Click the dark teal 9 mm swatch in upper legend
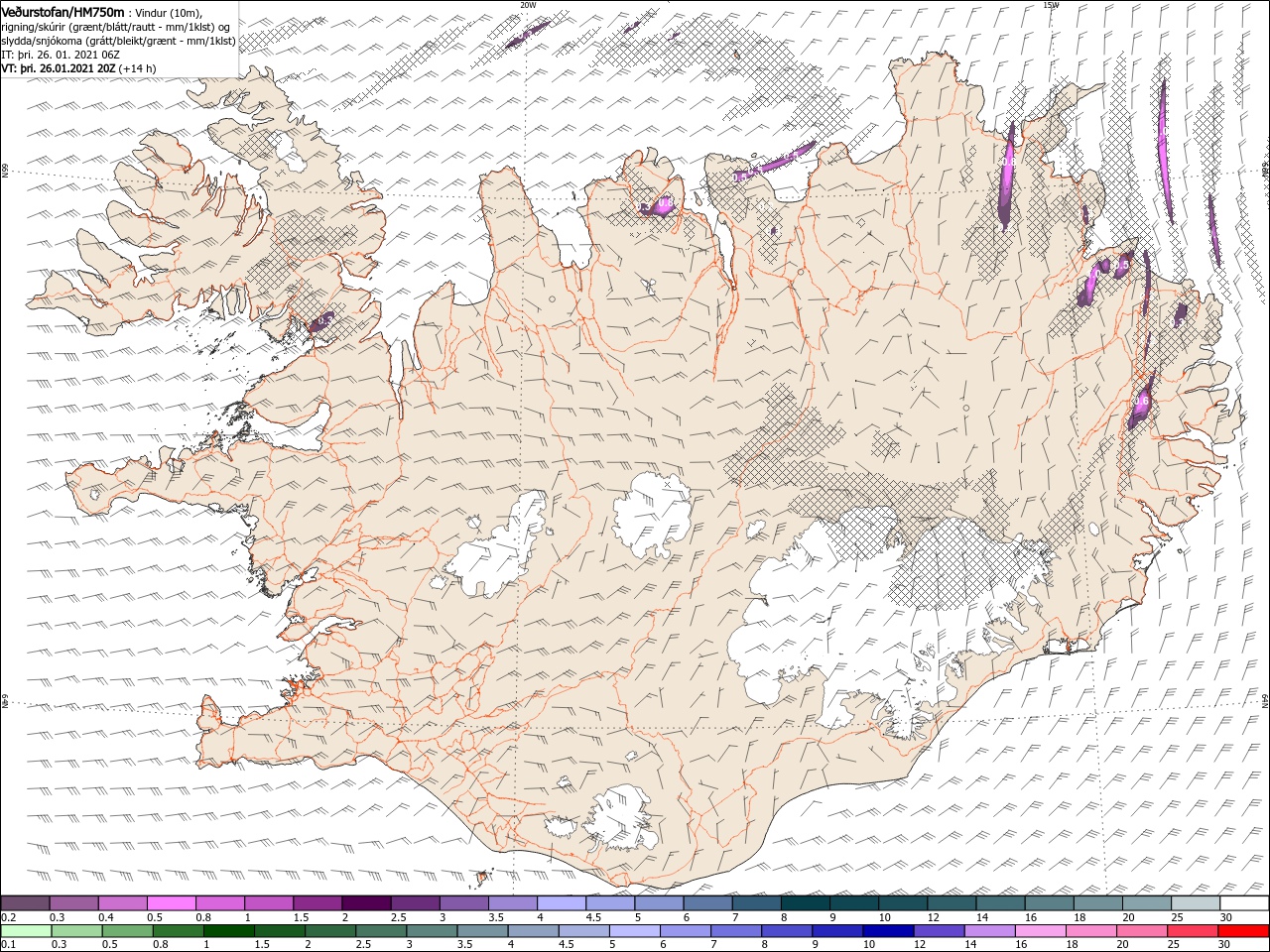The image size is (1270, 952). point(805,903)
